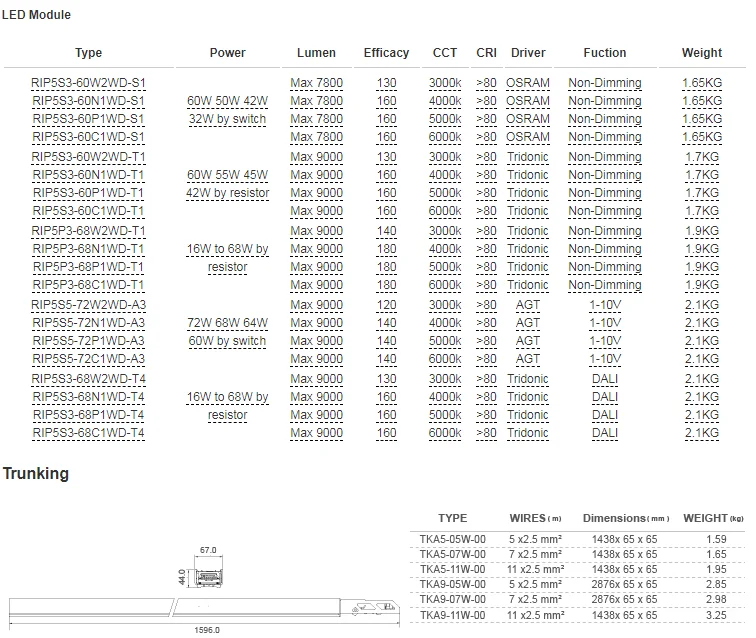Click the Lumen column header
This screenshot has height=638, width=756.
[316, 53]
